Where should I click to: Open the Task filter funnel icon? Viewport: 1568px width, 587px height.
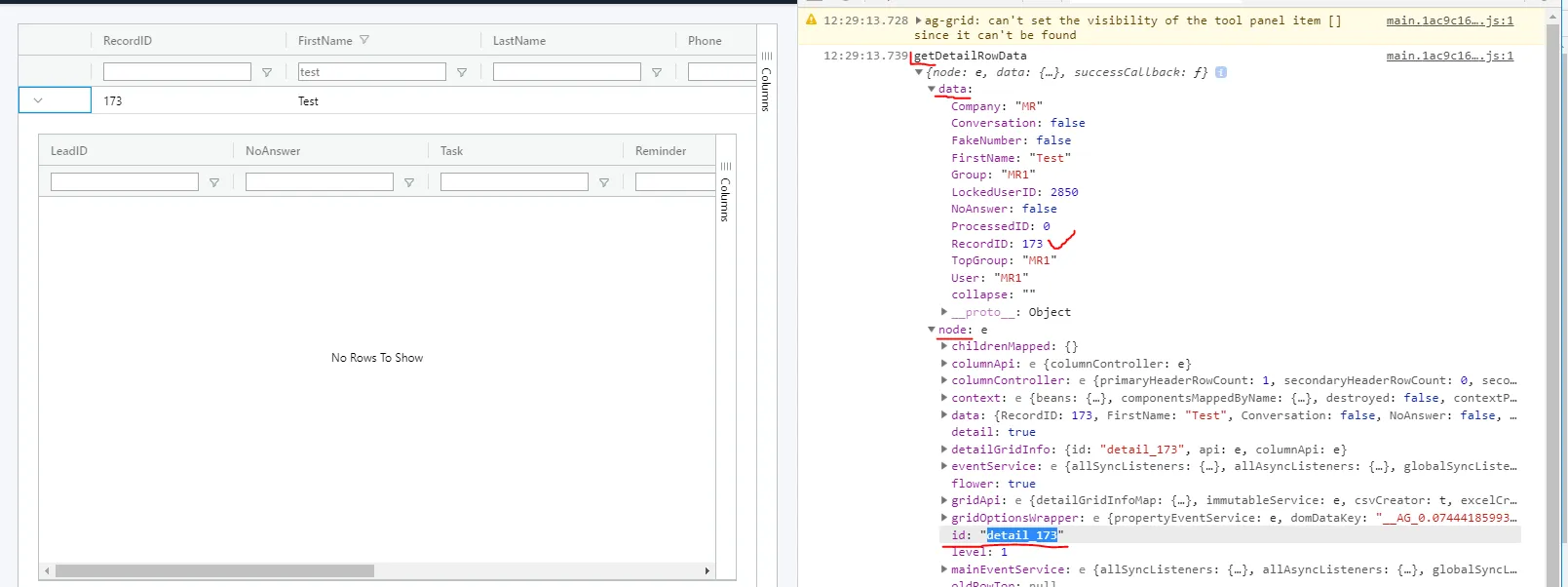click(604, 182)
